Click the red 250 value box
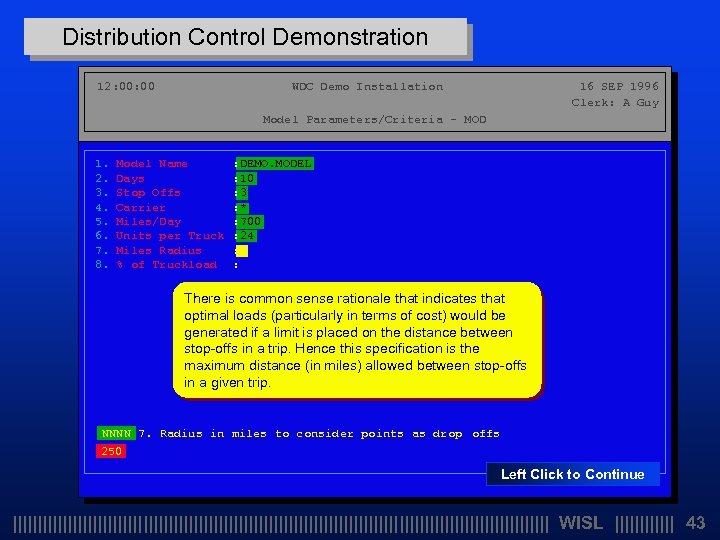The image size is (720, 540). 111,451
